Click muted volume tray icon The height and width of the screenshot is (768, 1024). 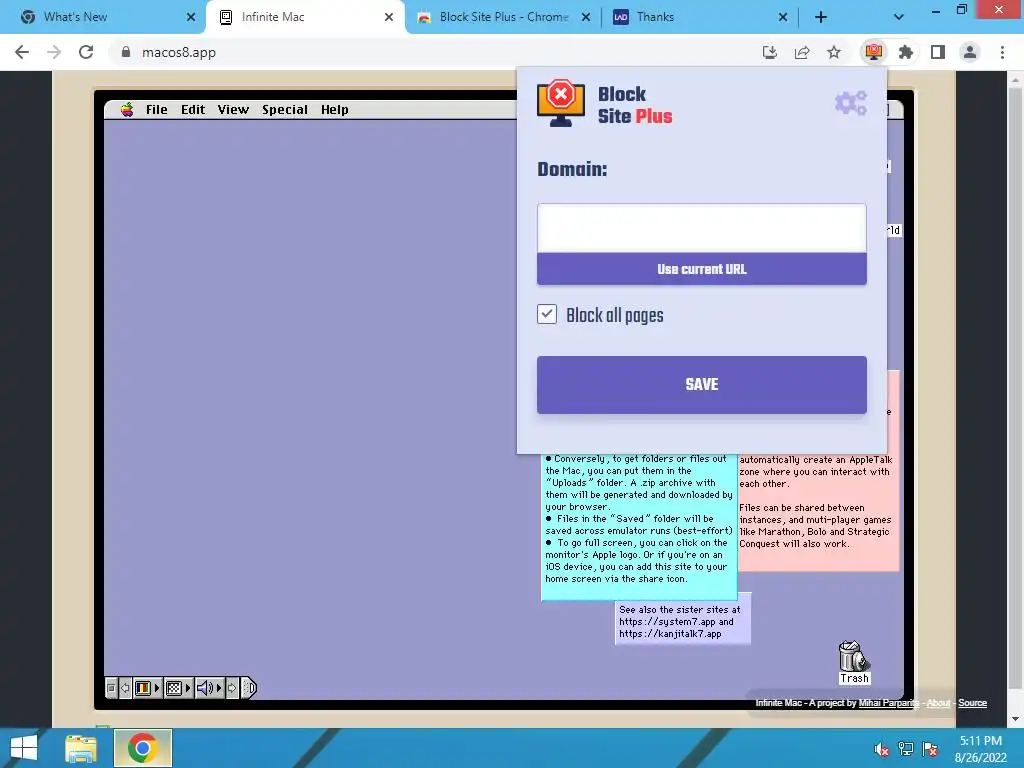tap(882, 749)
